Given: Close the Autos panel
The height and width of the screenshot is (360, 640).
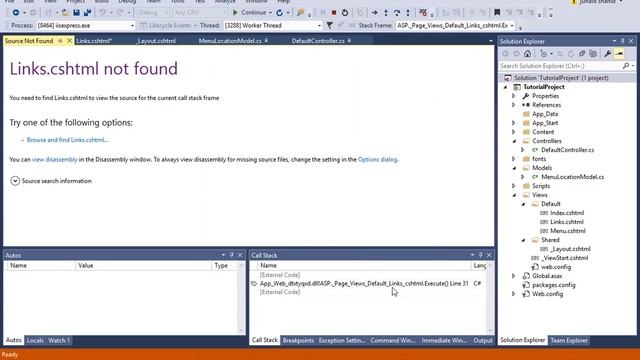Looking at the screenshot, I should pos(240,255).
